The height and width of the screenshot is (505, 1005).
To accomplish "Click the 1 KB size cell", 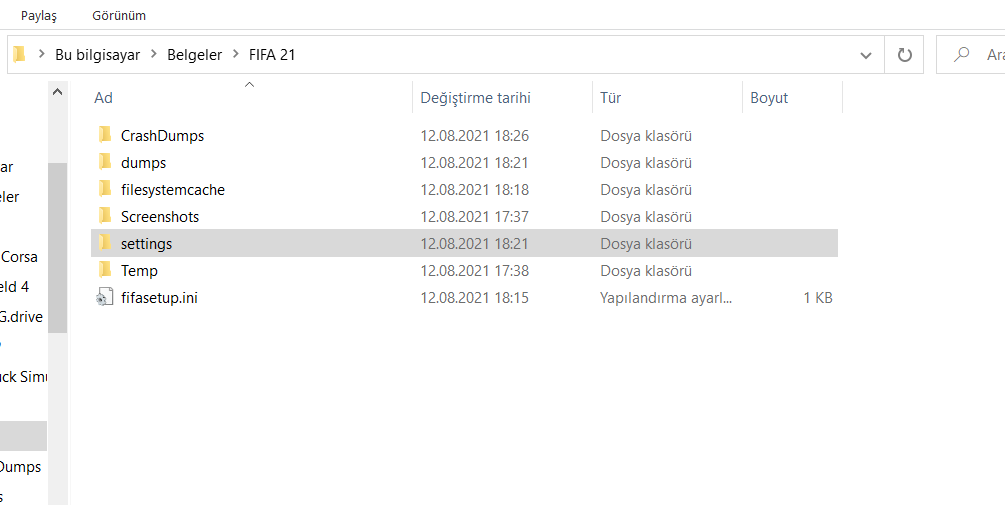I will click(818, 297).
